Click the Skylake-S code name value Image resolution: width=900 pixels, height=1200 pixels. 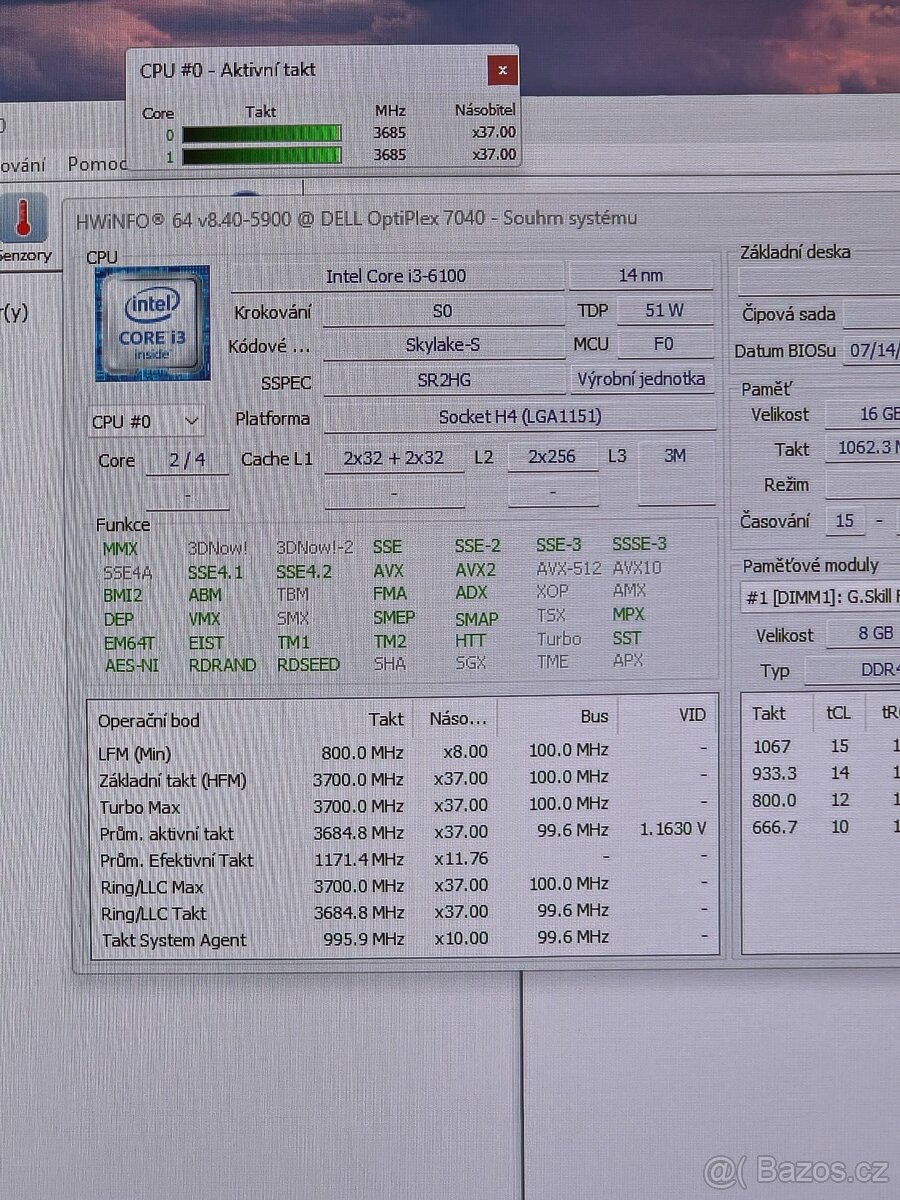[x=443, y=344]
